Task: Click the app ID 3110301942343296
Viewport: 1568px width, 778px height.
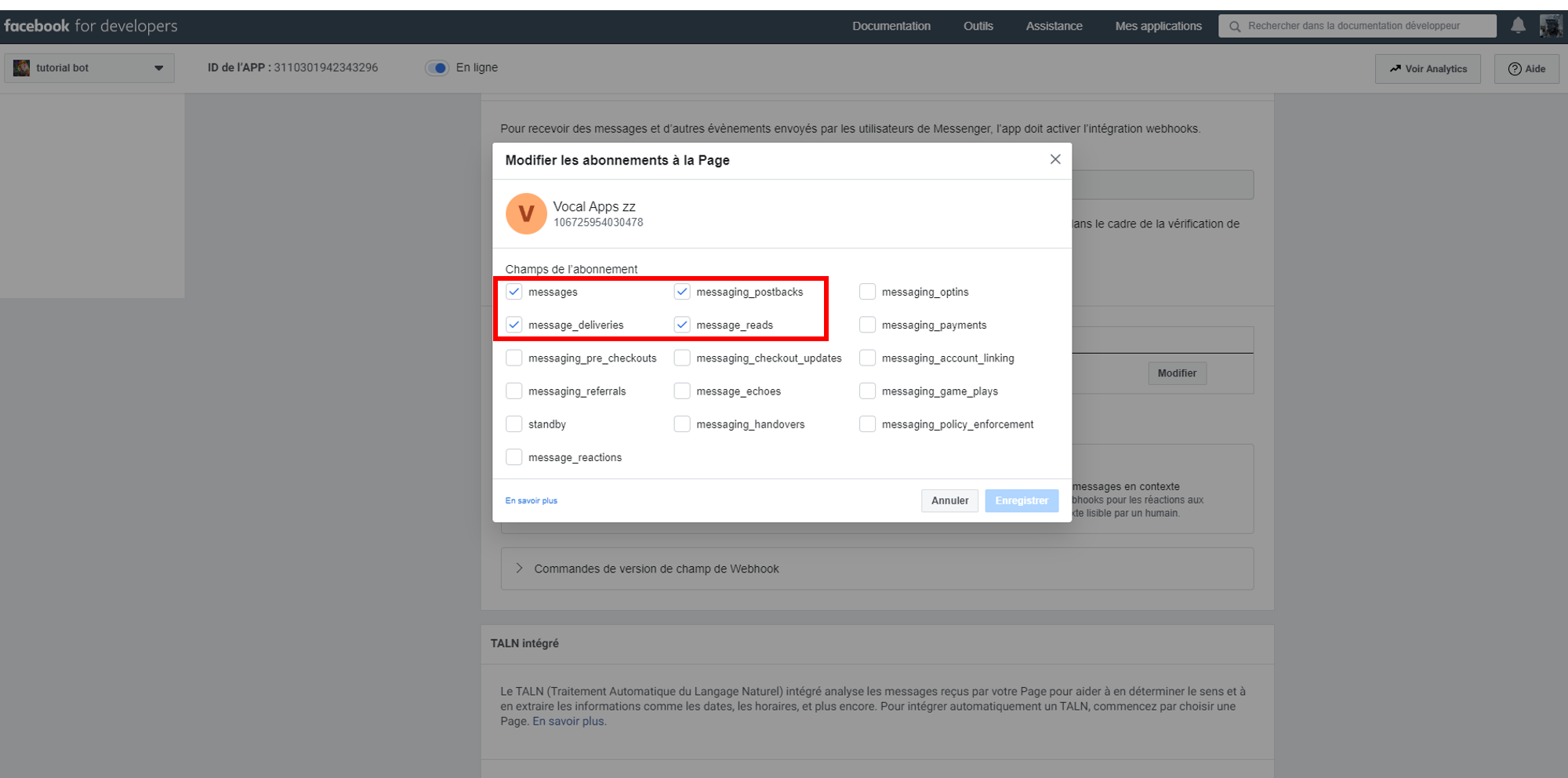Action: coord(325,67)
